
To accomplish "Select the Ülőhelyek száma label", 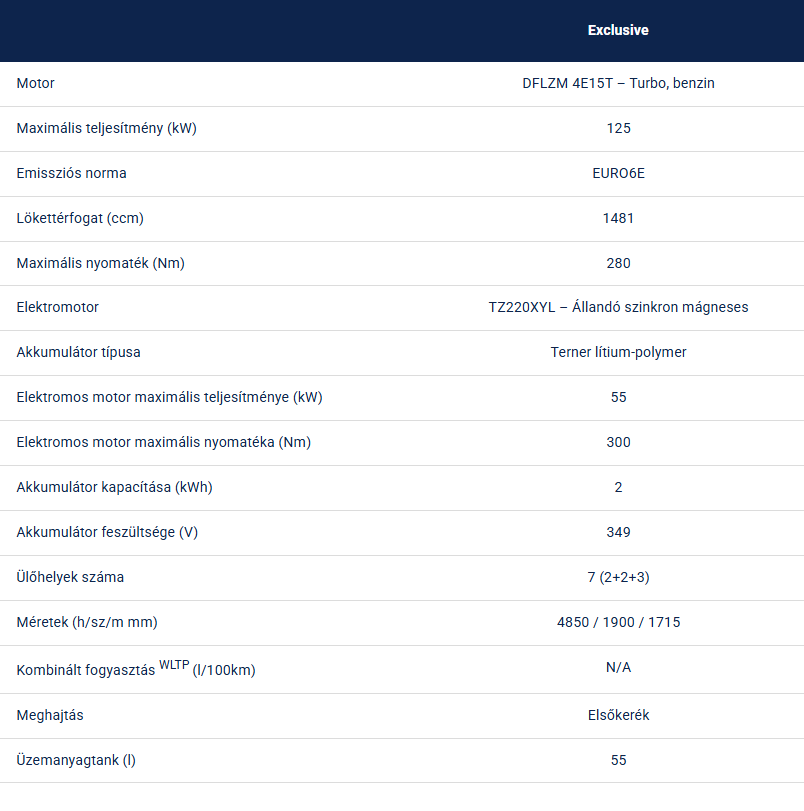I will tap(70, 577).
